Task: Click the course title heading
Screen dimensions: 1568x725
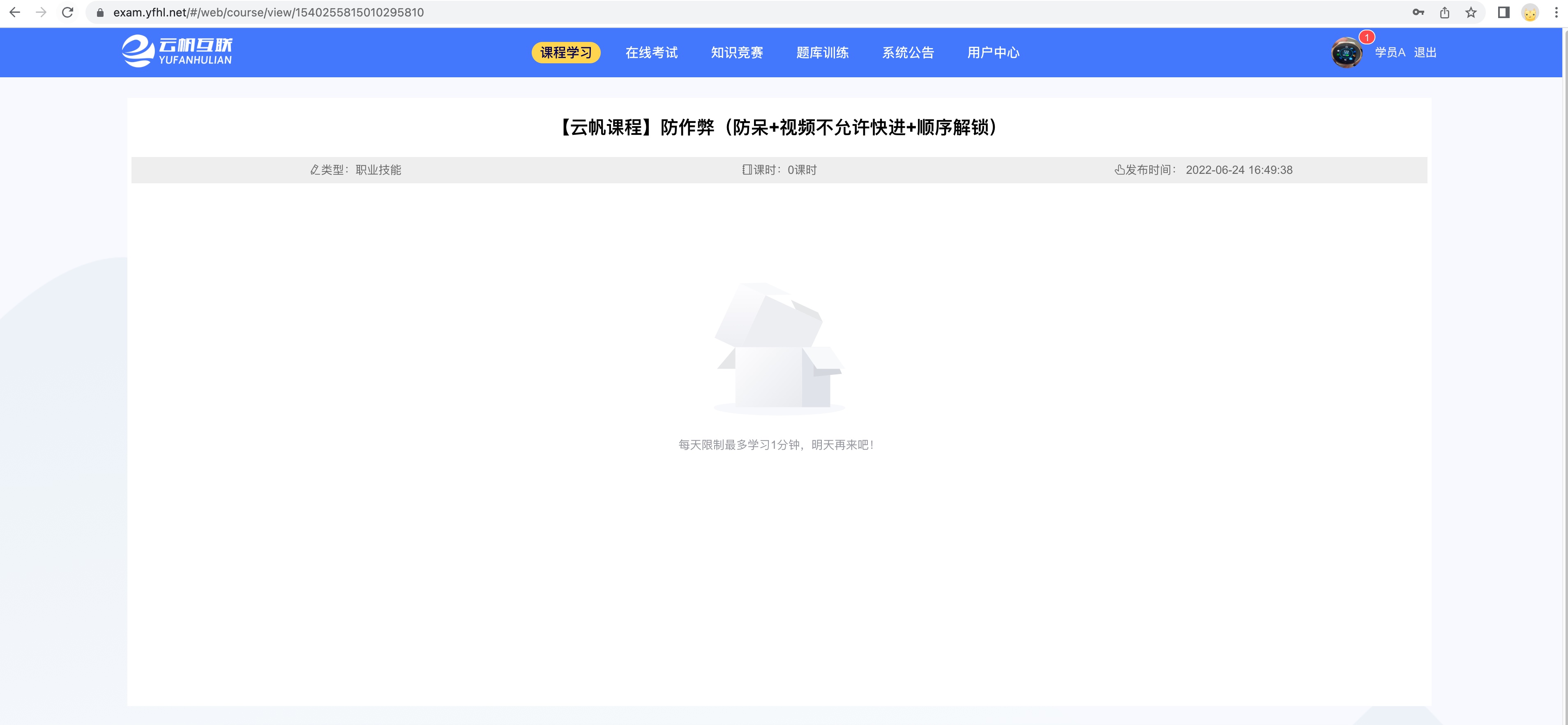Action: tap(779, 127)
